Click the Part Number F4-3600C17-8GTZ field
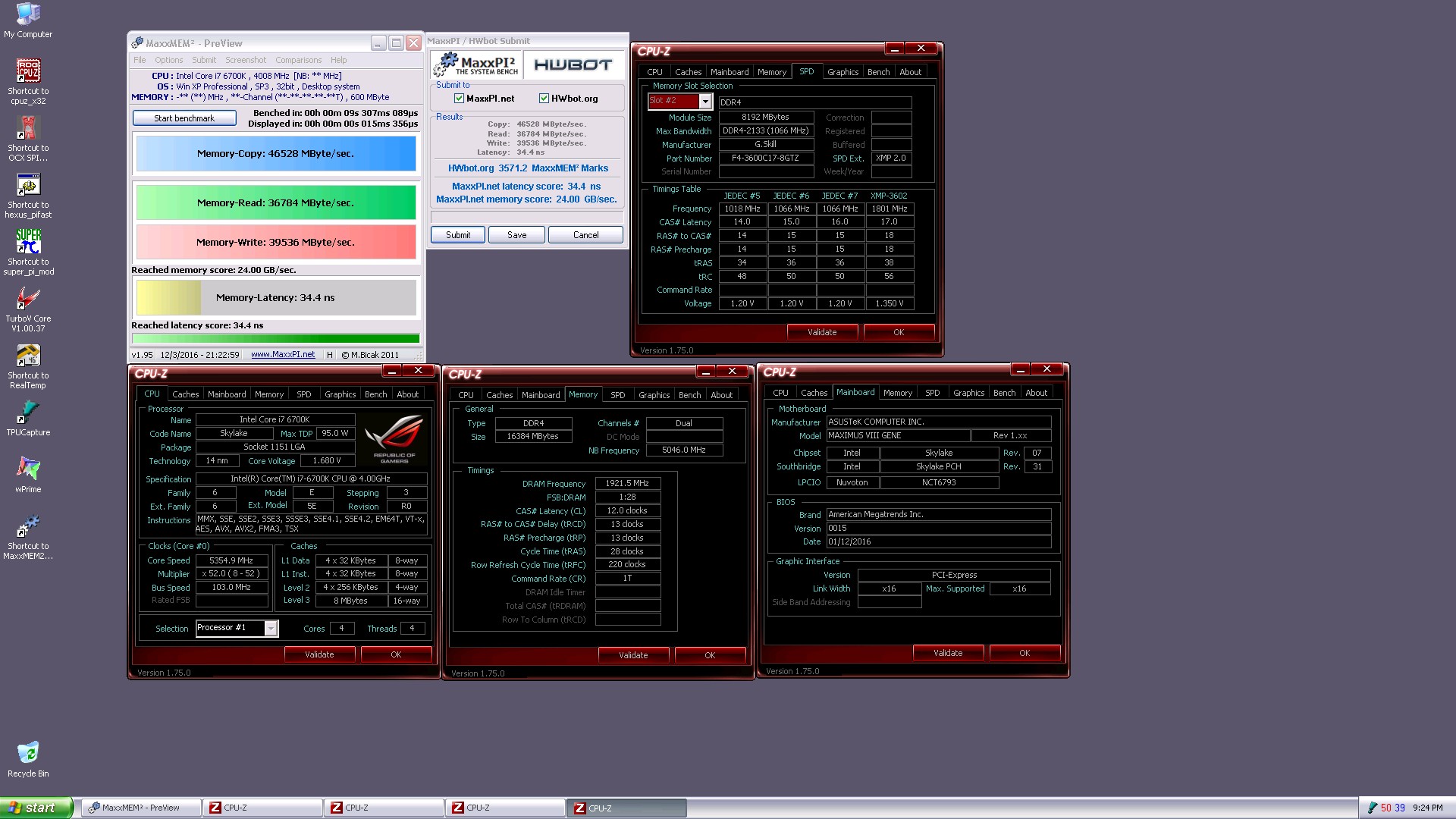 (766, 158)
